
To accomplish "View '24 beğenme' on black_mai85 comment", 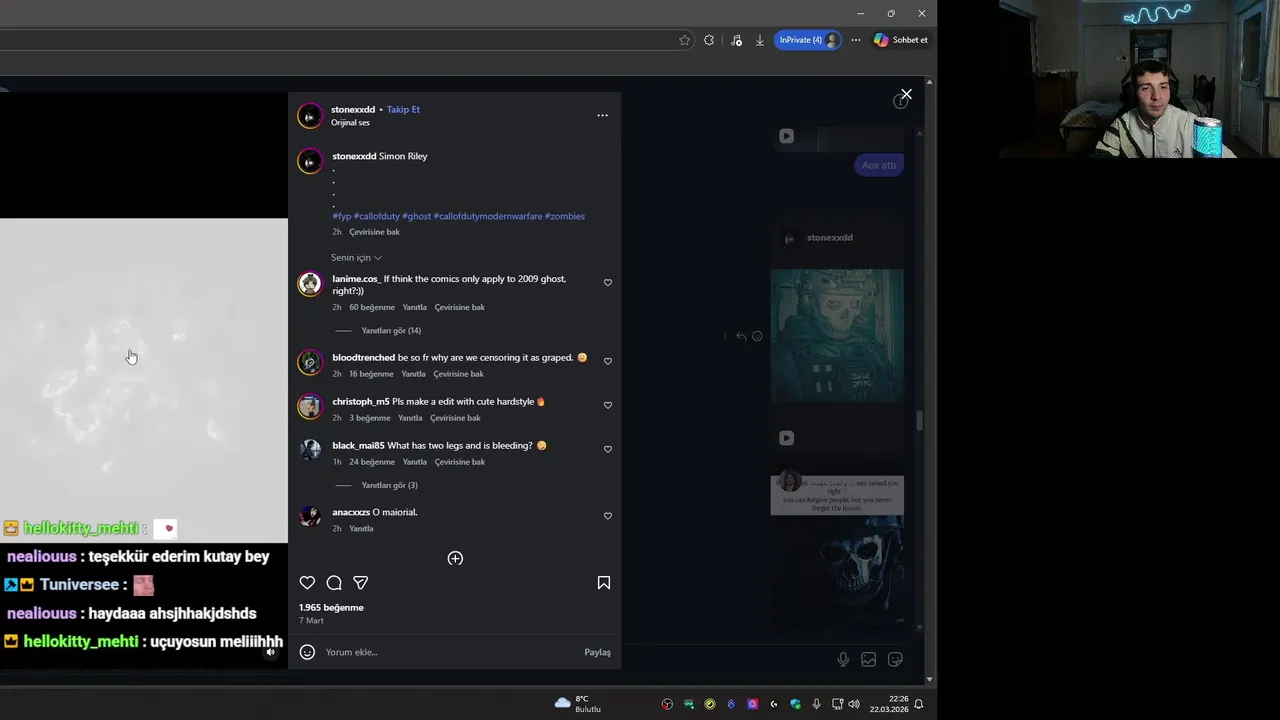I will (372, 462).
